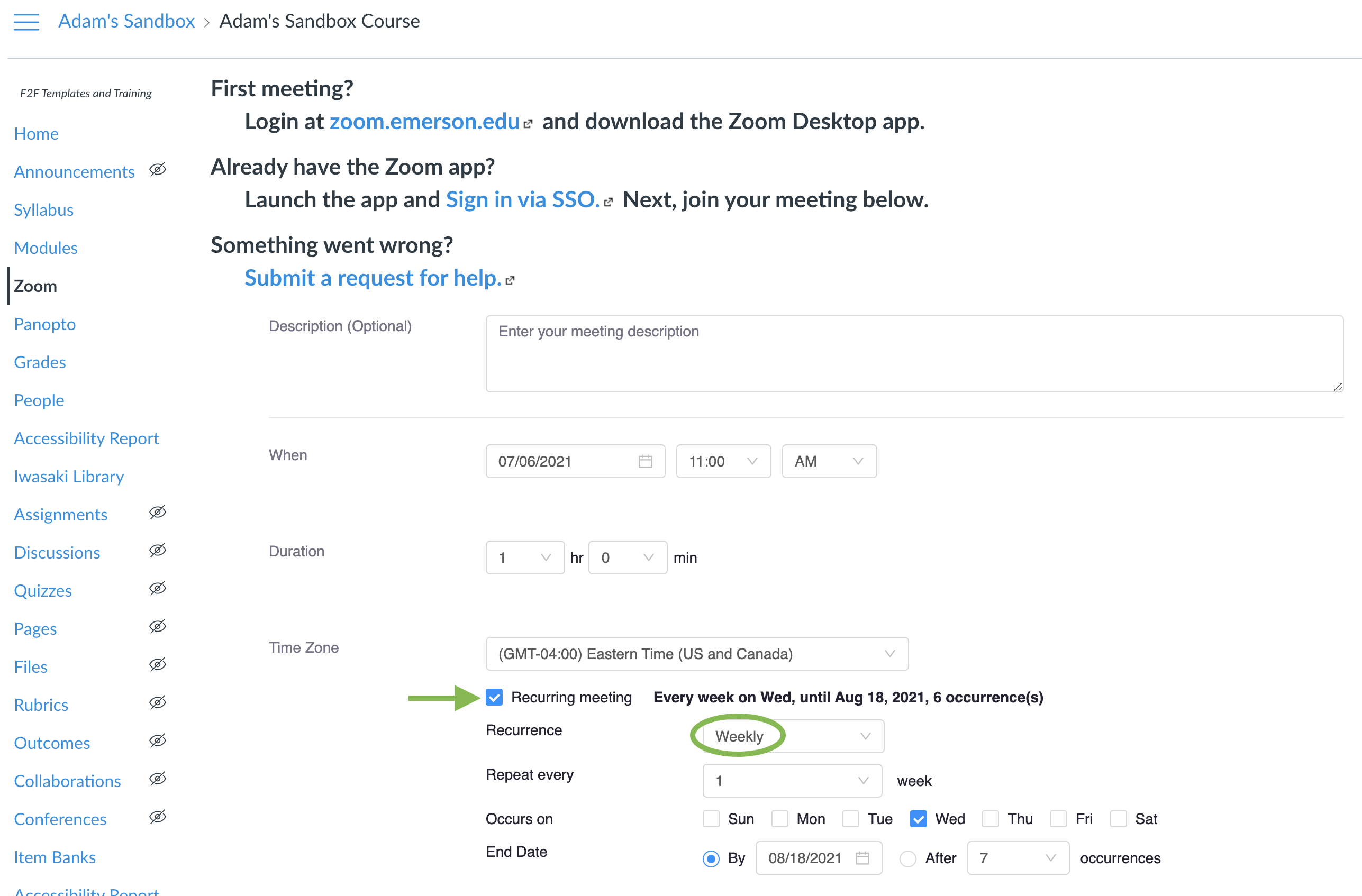Open the global navigation hamburger menu

point(26,22)
